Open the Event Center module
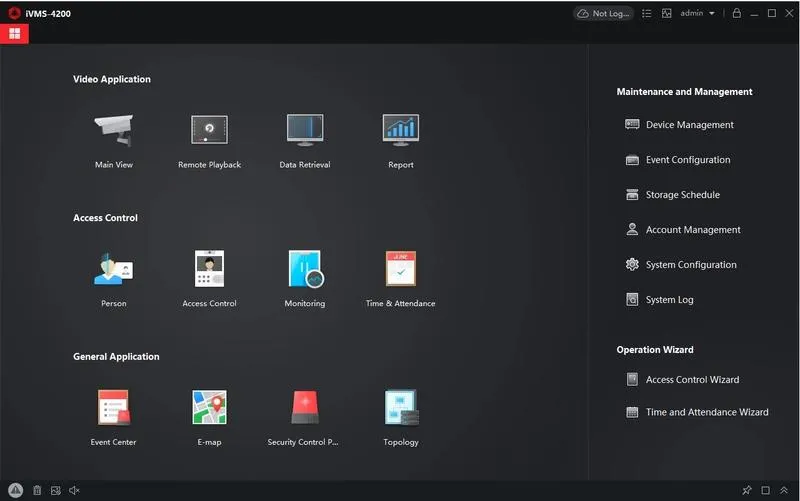 pyautogui.click(x=113, y=407)
